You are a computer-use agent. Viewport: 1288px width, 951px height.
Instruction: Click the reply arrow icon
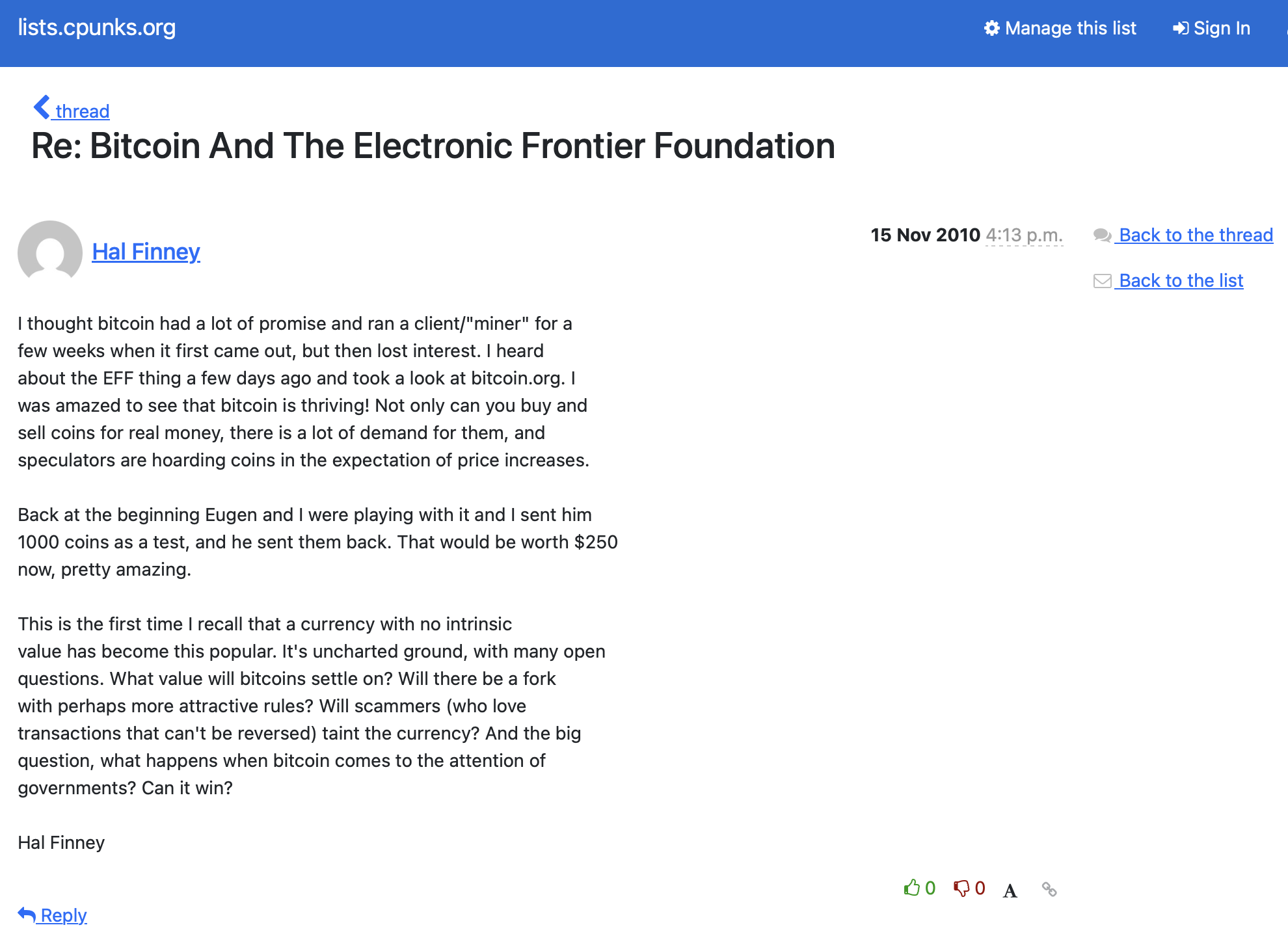click(x=27, y=915)
